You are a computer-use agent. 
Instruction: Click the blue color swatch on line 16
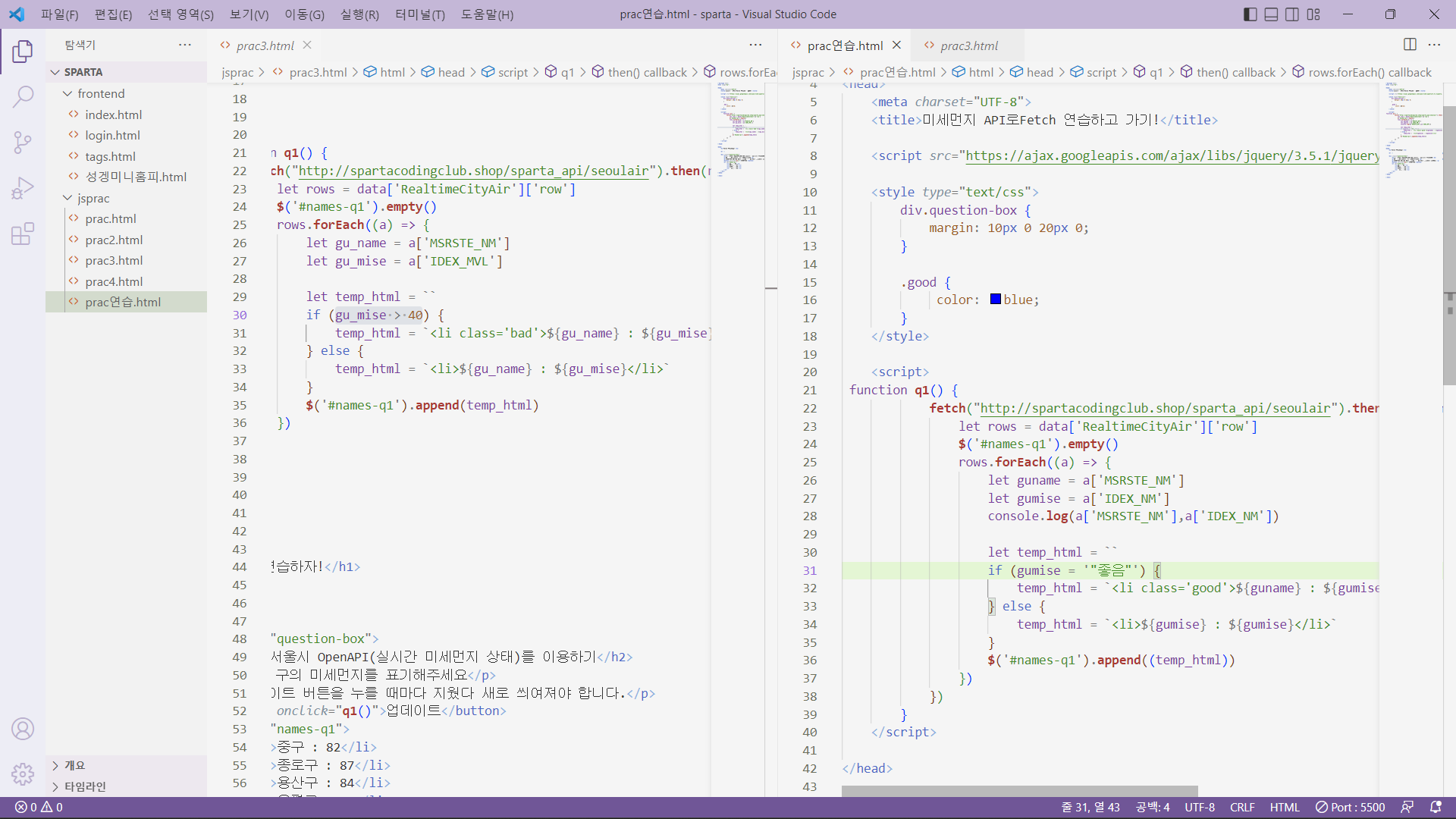[x=996, y=300]
